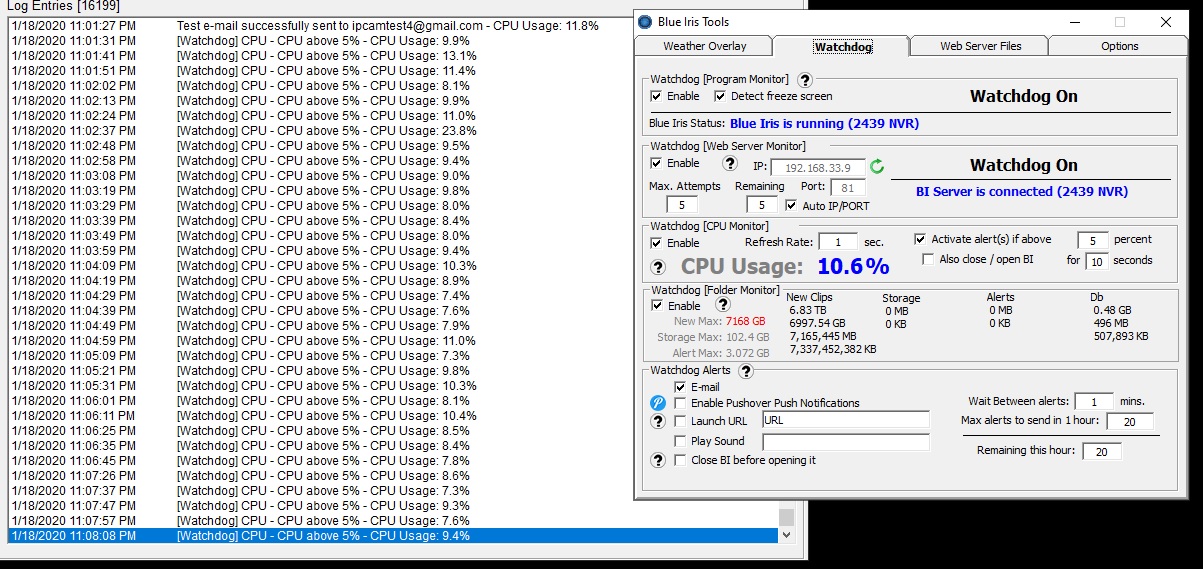Refresh the web server IP with green arrow
Image resolution: width=1203 pixels, height=569 pixels.
[877, 167]
